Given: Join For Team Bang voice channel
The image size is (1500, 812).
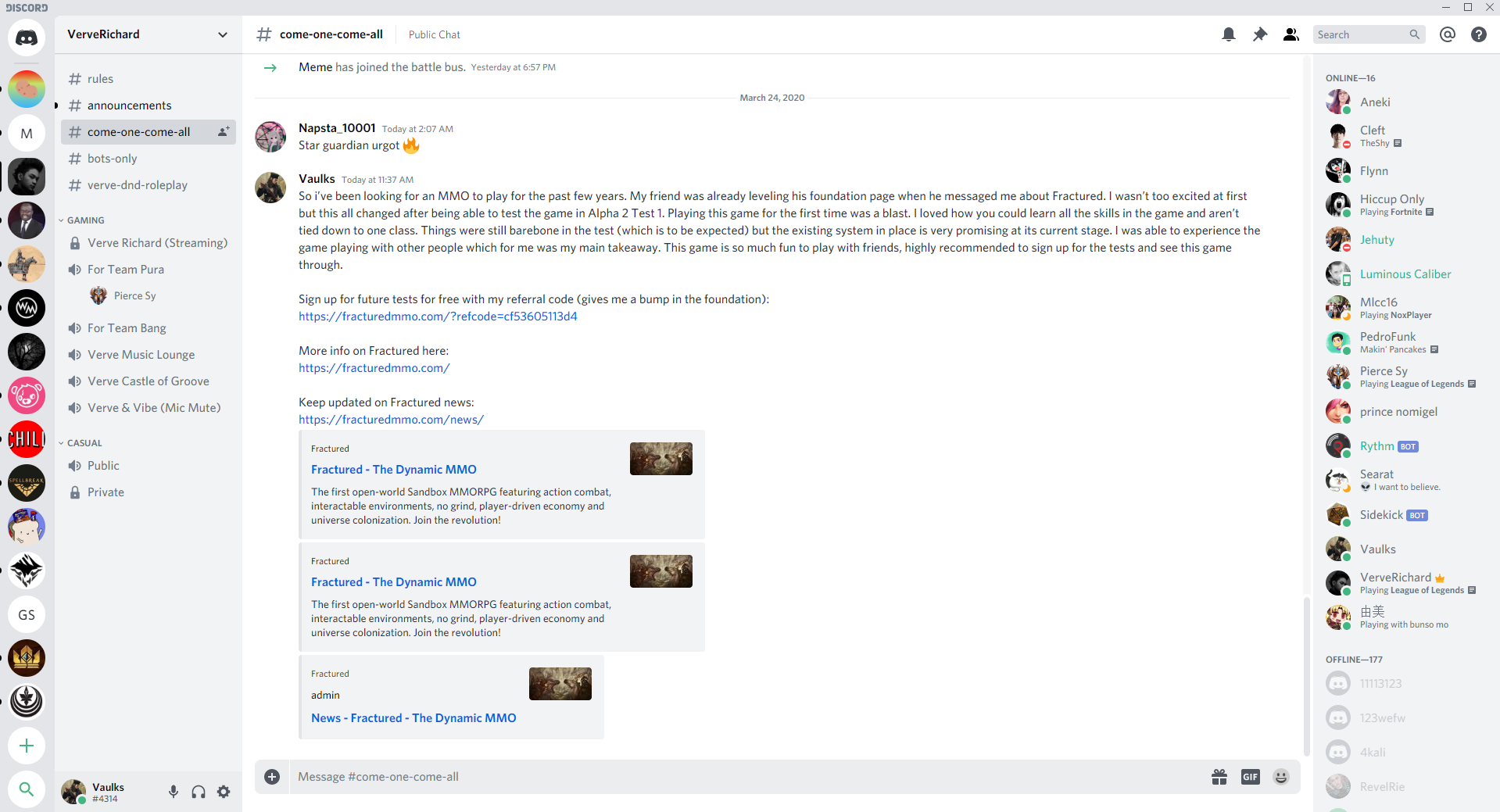Looking at the screenshot, I should pos(149,328).
